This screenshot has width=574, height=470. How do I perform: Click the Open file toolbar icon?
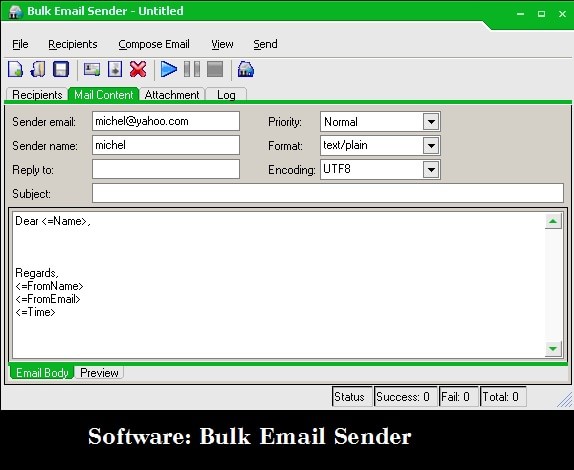click(38, 69)
